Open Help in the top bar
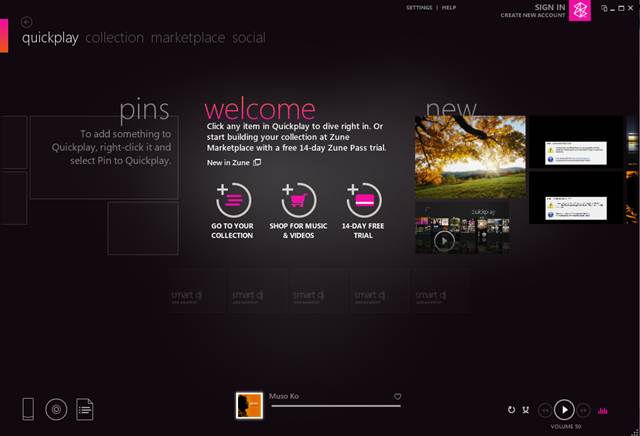Viewport: 640px width, 436px height. click(x=449, y=7)
